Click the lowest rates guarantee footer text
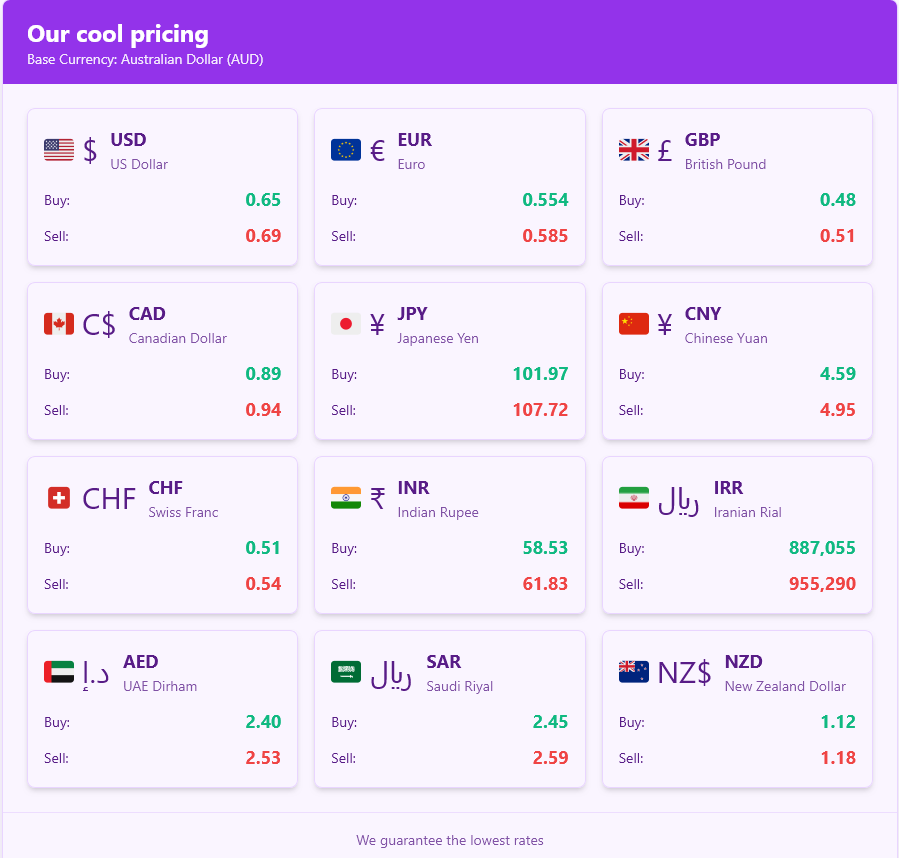Screen dimensions: 899x858 click(x=450, y=840)
